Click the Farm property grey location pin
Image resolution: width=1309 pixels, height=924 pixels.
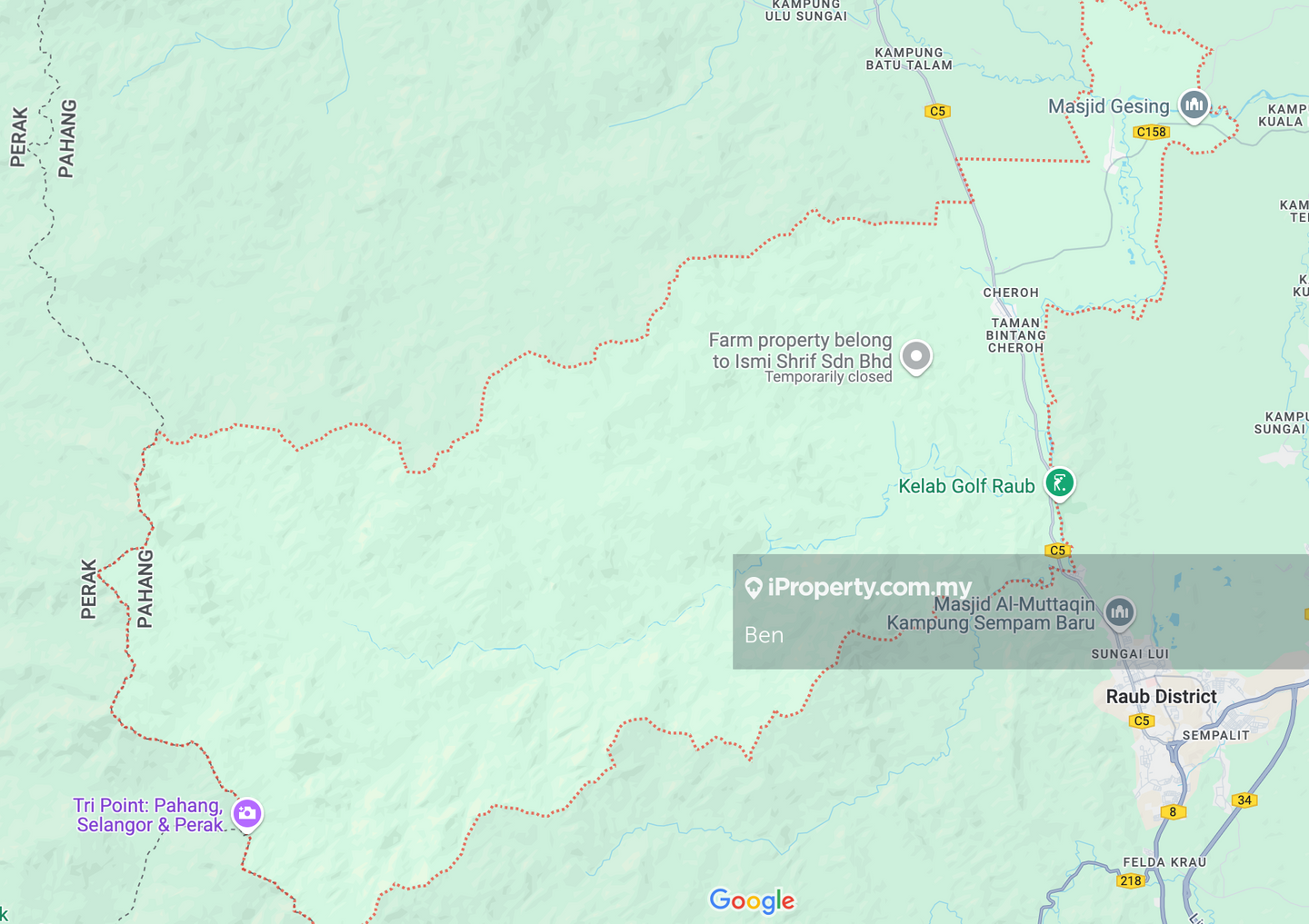coord(915,355)
